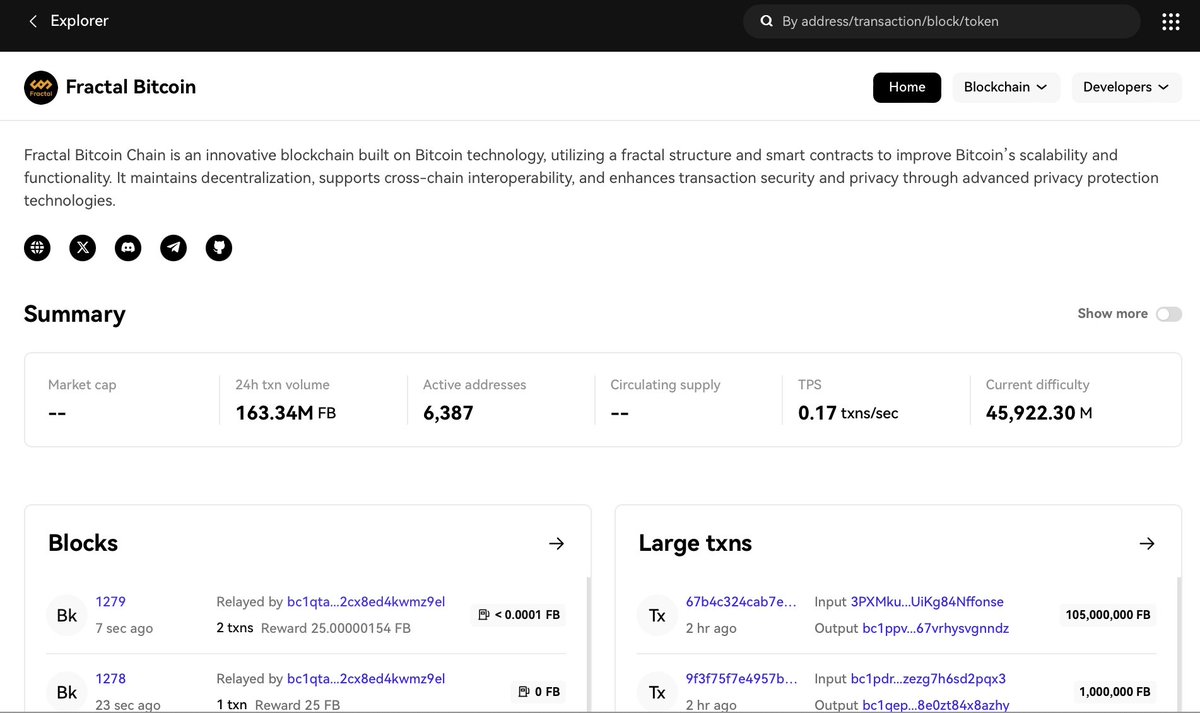The height and width of the screenshot is (713, 1200).
Task: Open the GitHub social icon
Action: point(219,248)
